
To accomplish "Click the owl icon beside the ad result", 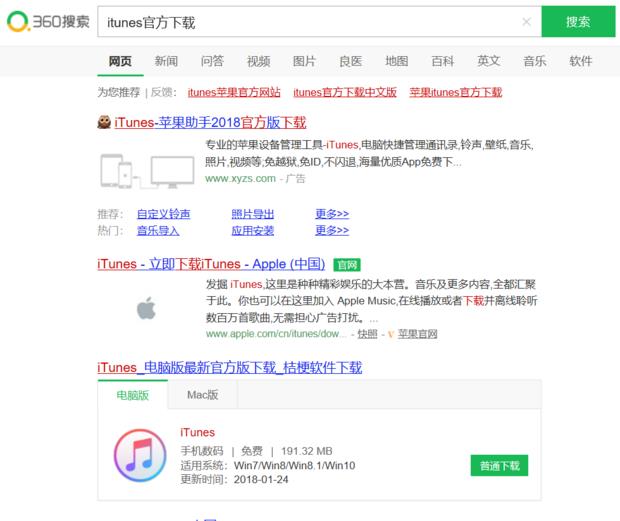I will point(104,122).
